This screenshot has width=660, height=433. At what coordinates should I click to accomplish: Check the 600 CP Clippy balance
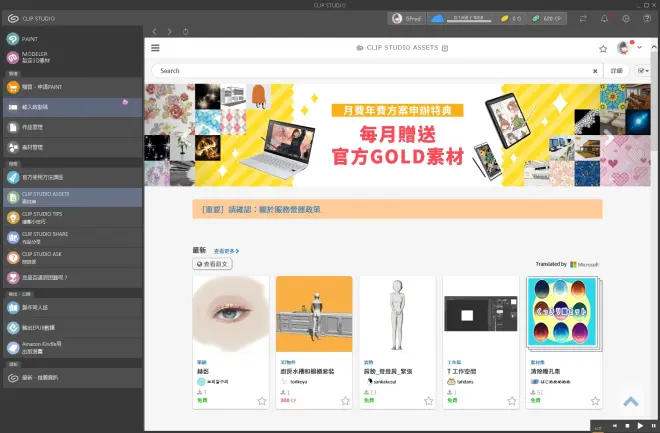pyautogui.click(x=547, y=19)
